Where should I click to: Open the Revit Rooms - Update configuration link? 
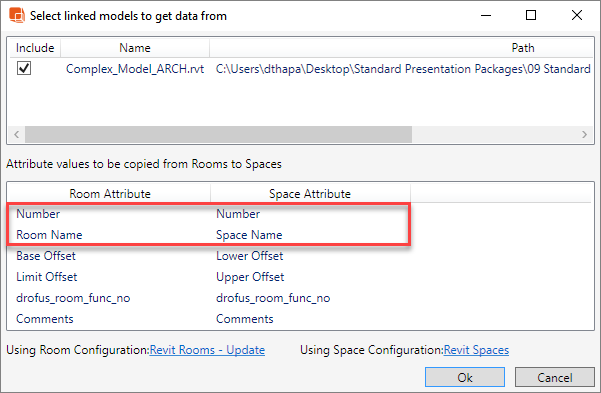click(207, 350)
